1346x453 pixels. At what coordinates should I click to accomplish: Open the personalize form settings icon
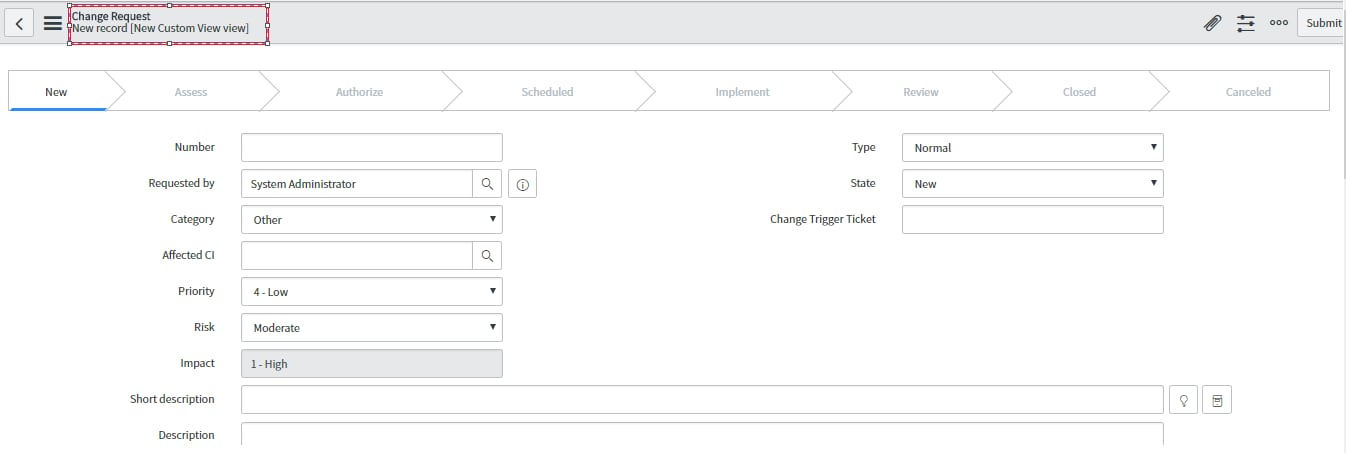coord(1246,23)
